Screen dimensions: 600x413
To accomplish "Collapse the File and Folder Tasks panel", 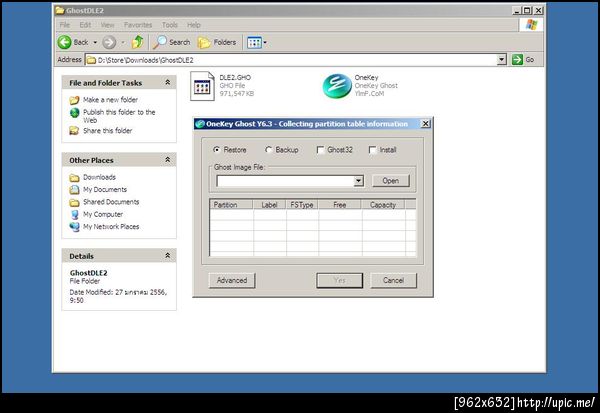I will [x=168, y=82].
